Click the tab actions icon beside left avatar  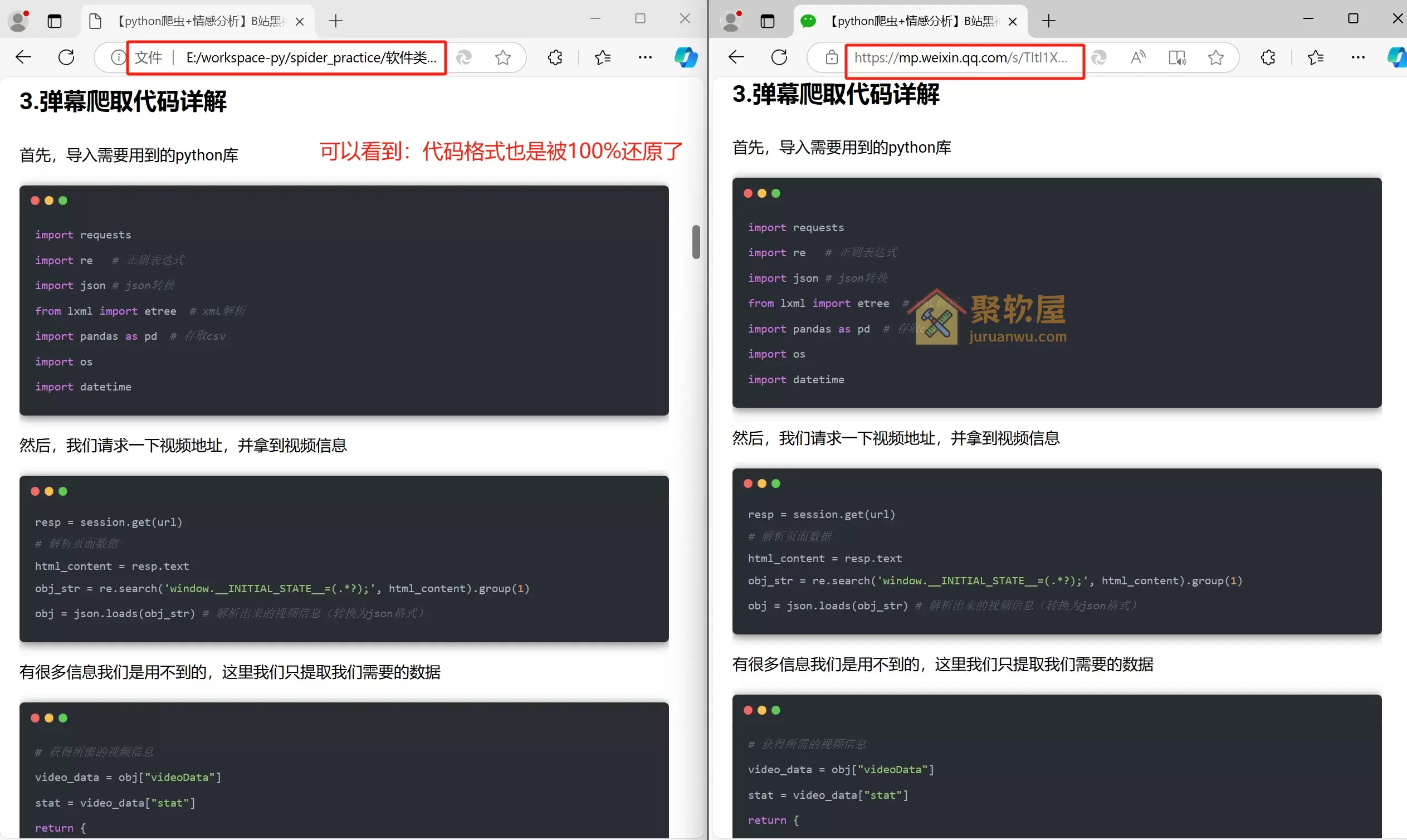[55, 21]
